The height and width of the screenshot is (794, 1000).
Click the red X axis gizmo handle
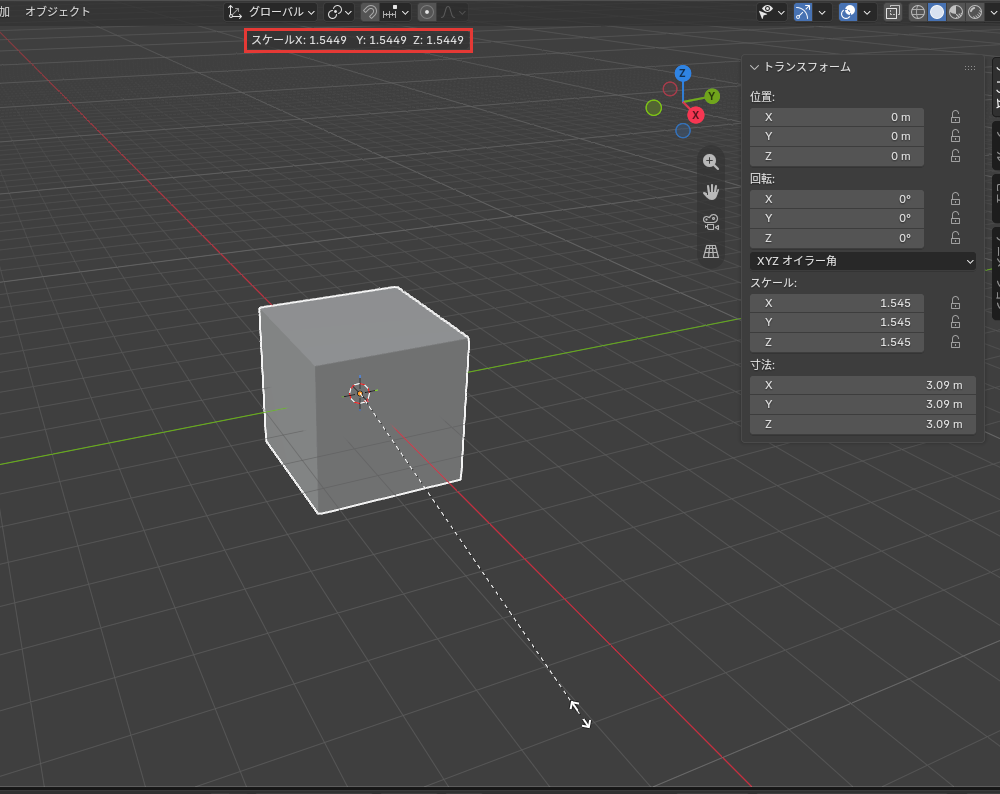click(695, 115)
